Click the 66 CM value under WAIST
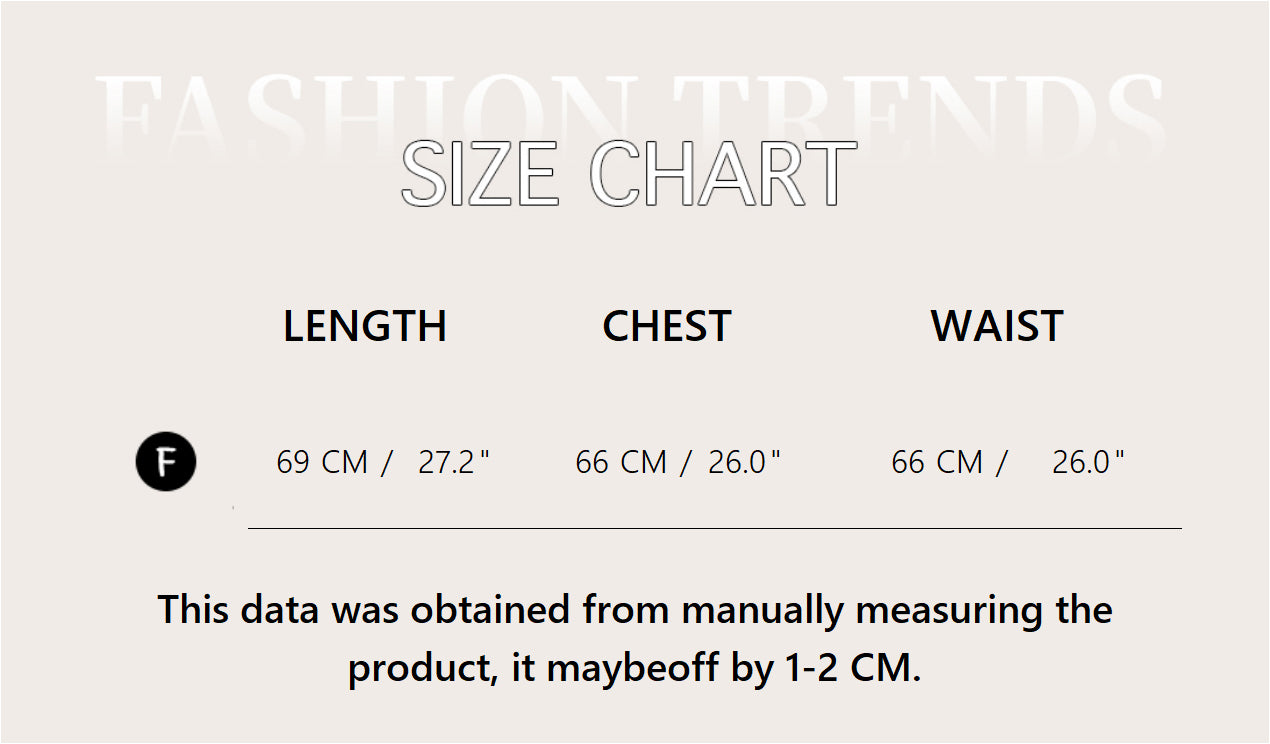Screen dimensions: 1270x744 pyautogui.click(x=937, y=462)
